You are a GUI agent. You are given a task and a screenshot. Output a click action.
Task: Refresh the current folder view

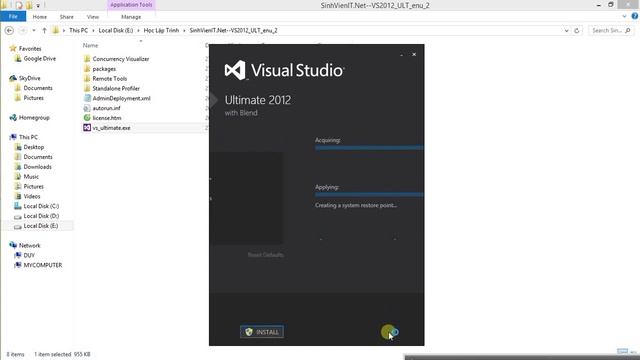pyautogui.click(x=577, y=31)
